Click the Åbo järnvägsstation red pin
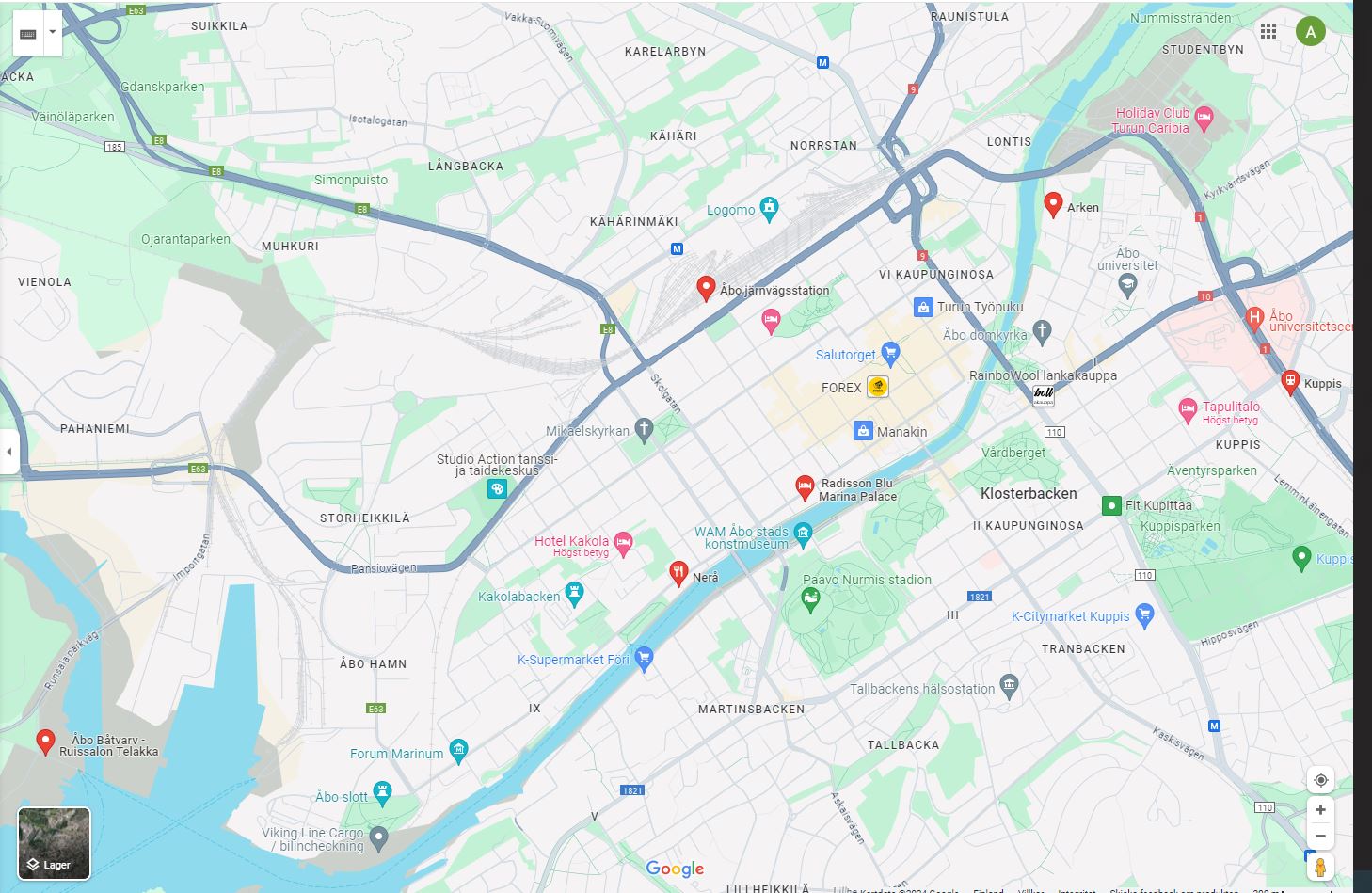 pos(706,288)
